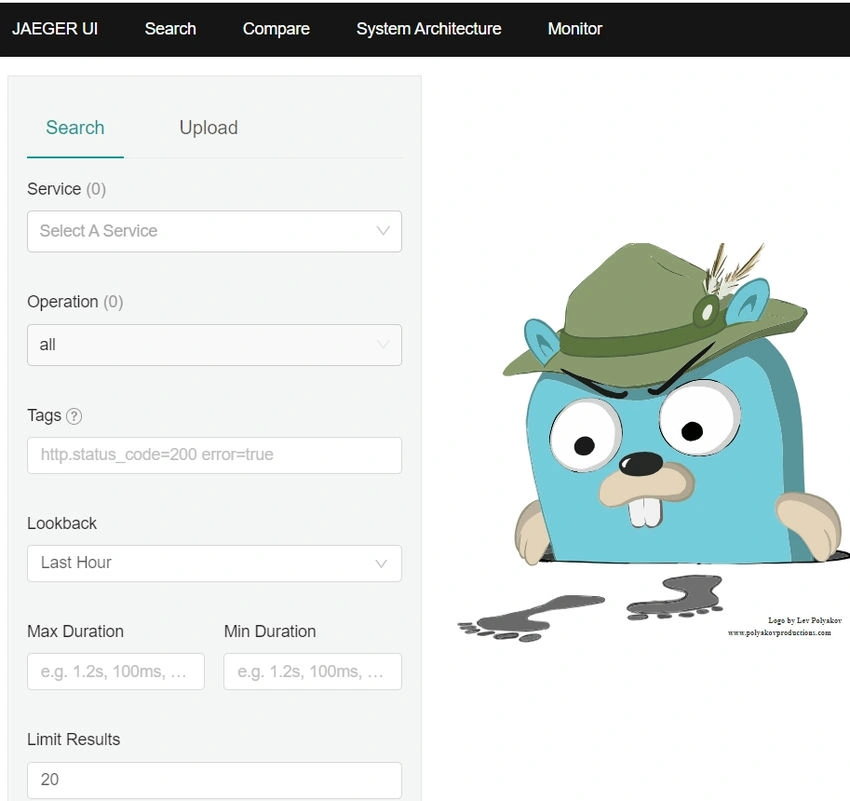Click the JAEGER UI logo link
850x801 pixels.
point(55,29)
